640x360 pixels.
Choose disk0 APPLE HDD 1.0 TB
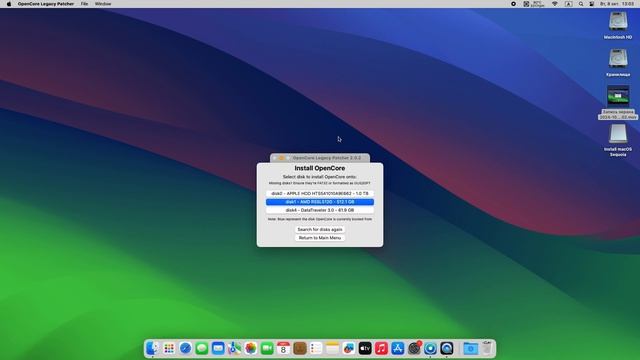(320, 193)
